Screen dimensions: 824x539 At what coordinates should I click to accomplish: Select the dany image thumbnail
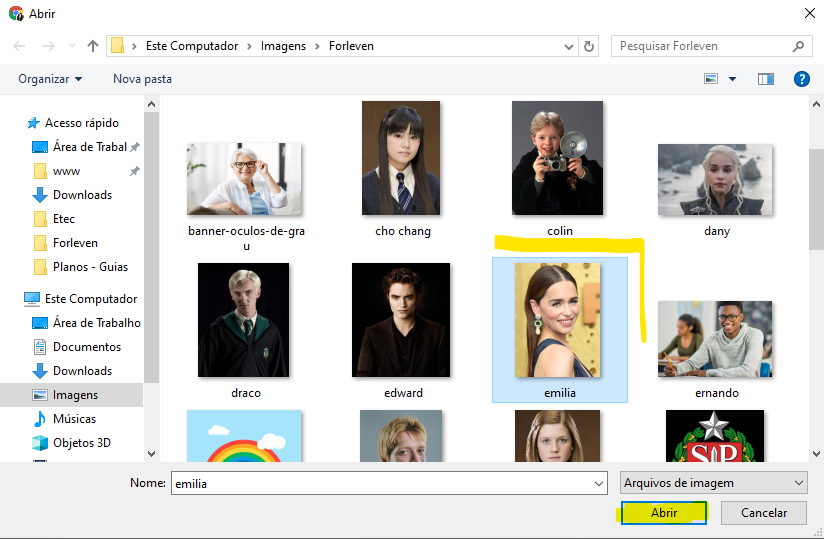715,180
